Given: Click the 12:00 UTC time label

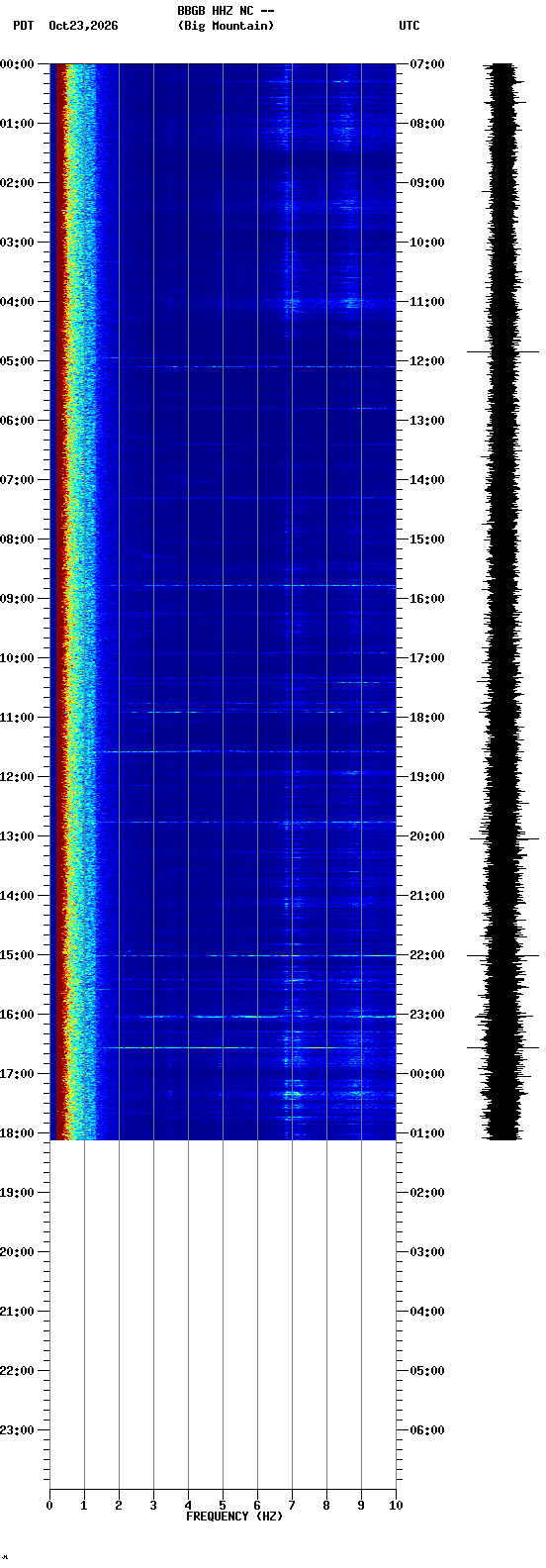Looking at the screenshot, I should [x=427, y=361].
